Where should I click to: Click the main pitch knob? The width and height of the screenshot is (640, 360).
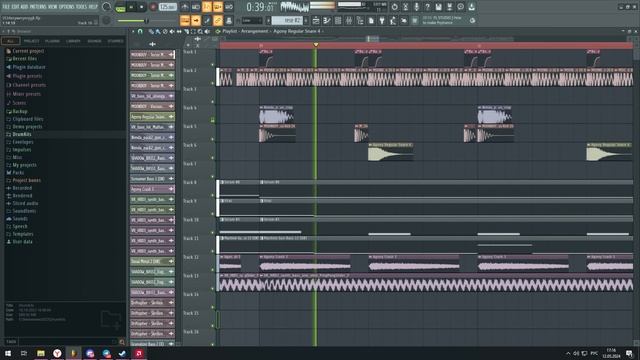[x=106, y=20]
